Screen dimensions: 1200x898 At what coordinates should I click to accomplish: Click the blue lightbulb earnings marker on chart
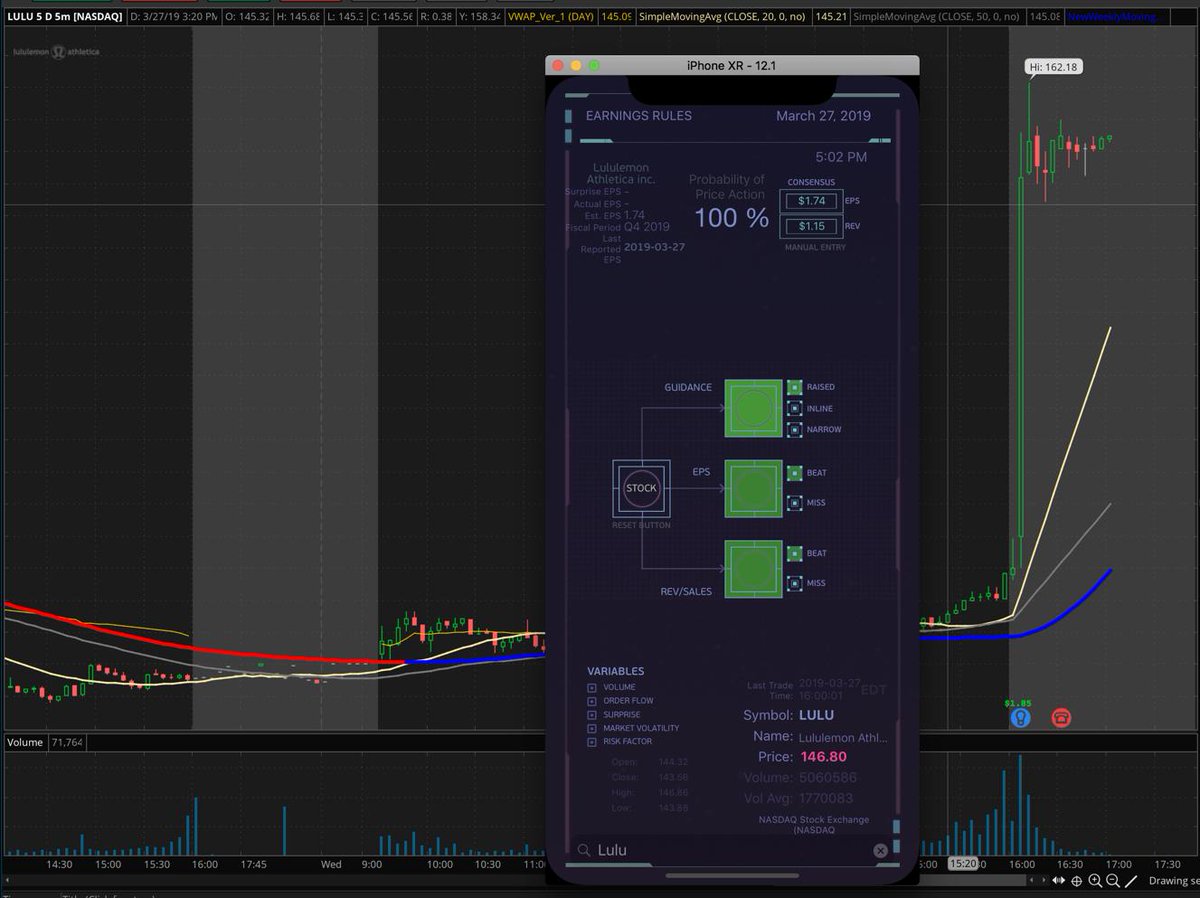1019,717
